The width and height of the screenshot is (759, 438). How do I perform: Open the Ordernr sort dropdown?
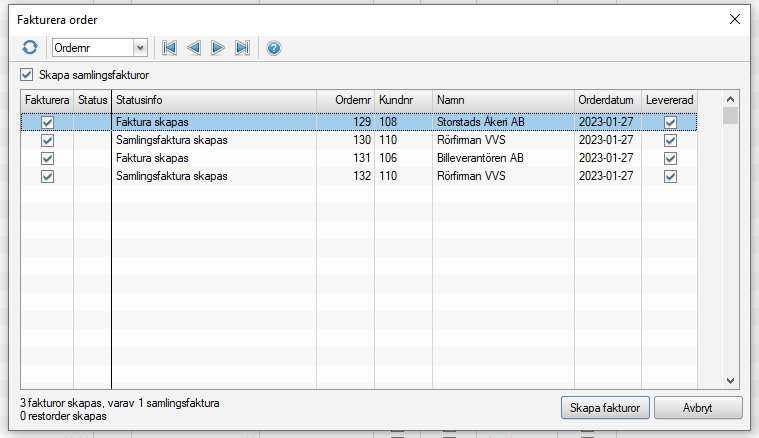coord(140,47)
